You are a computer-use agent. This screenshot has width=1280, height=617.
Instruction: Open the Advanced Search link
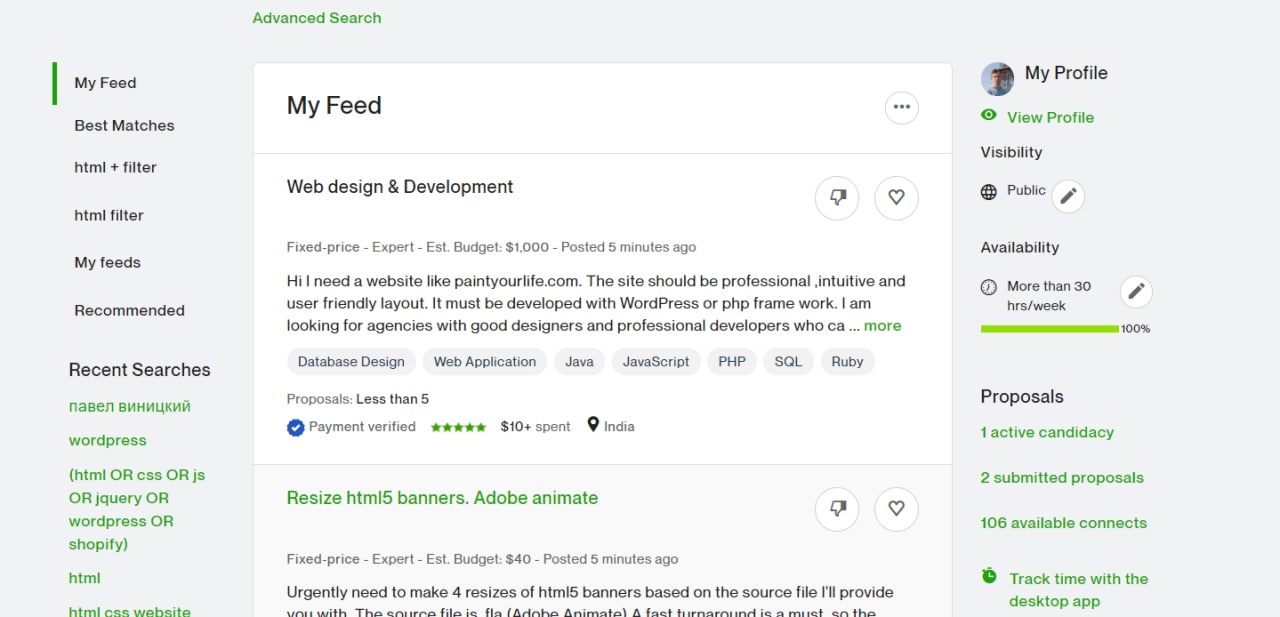pos(316,18)
